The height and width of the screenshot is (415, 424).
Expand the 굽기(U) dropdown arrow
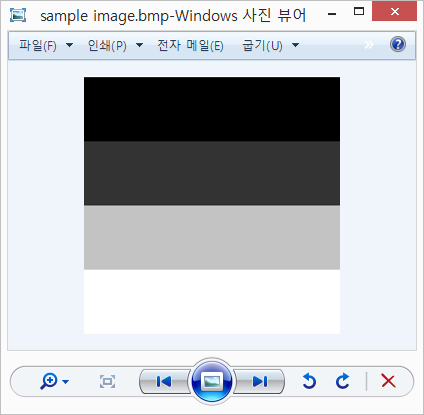pos(295,45)
